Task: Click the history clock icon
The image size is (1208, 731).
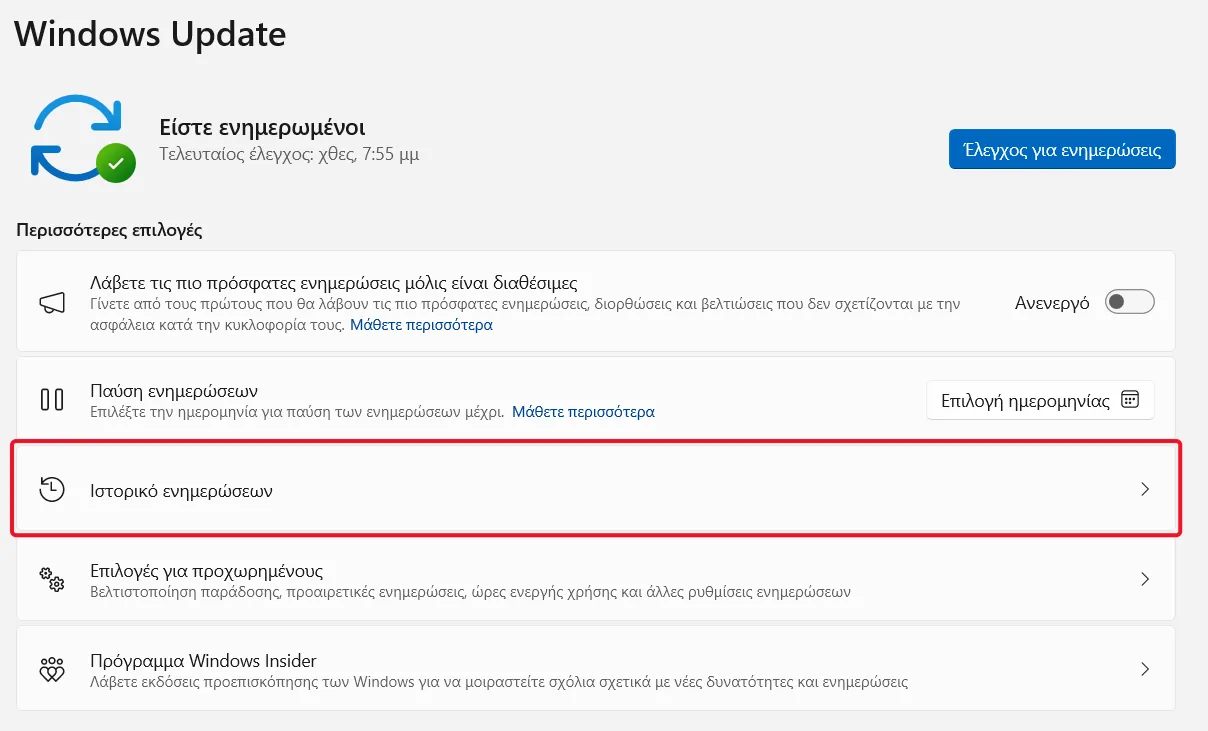Action: pyautogui.click(x=52, y=489)
